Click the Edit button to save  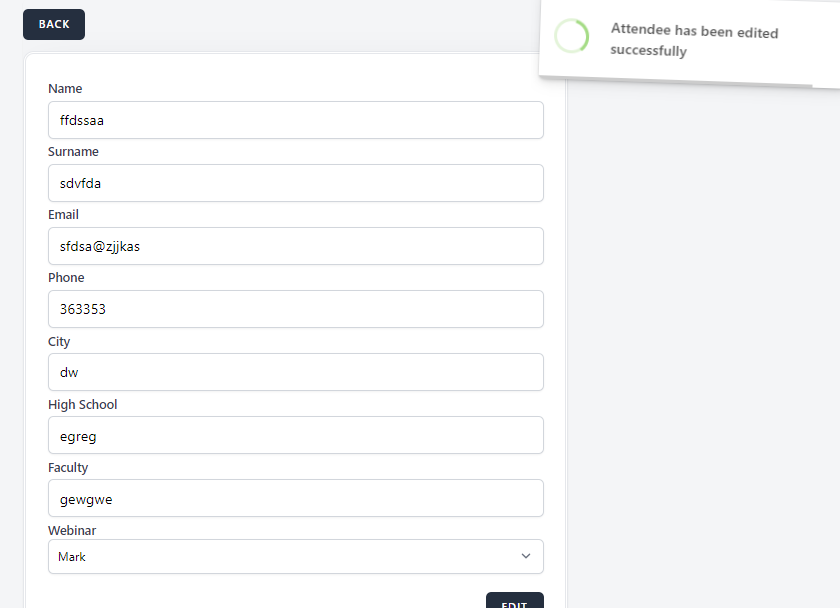point(514,601)
